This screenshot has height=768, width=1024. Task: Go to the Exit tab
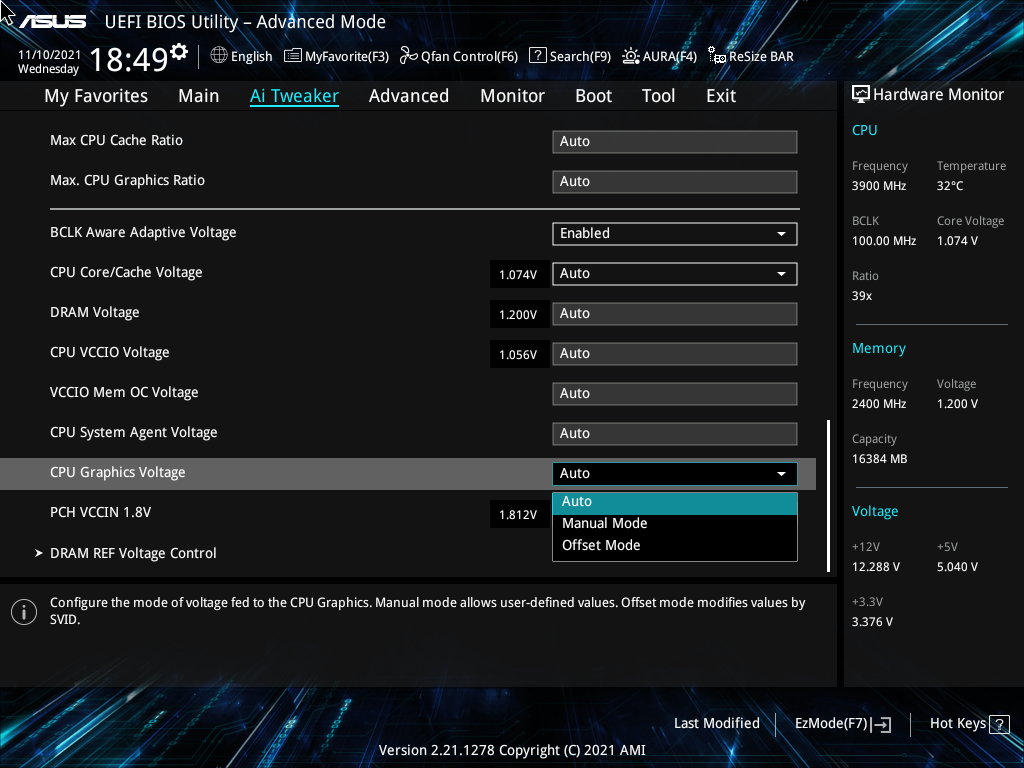[x=721, y=96]
